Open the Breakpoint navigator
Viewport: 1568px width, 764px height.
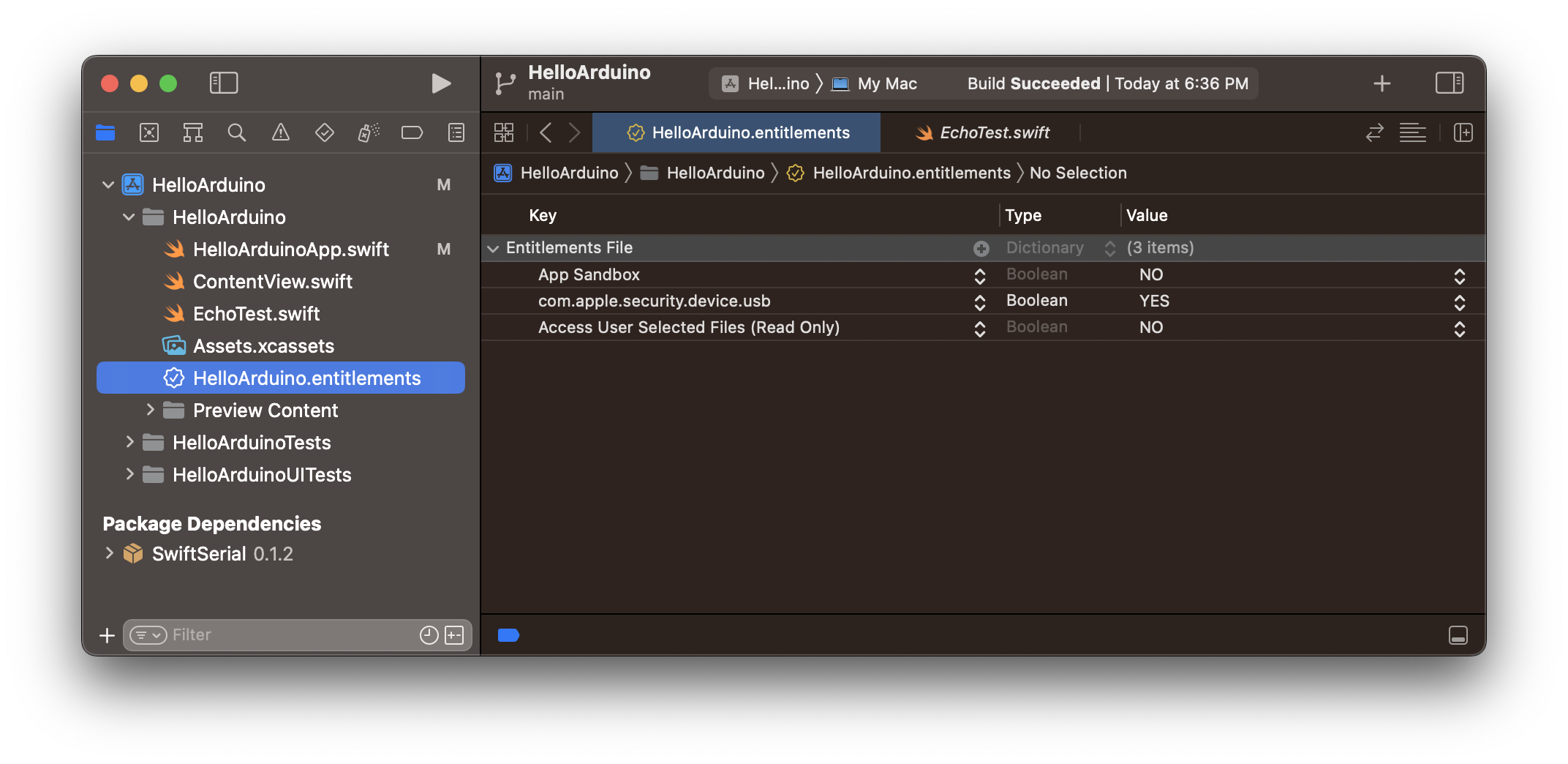[412, 132]
